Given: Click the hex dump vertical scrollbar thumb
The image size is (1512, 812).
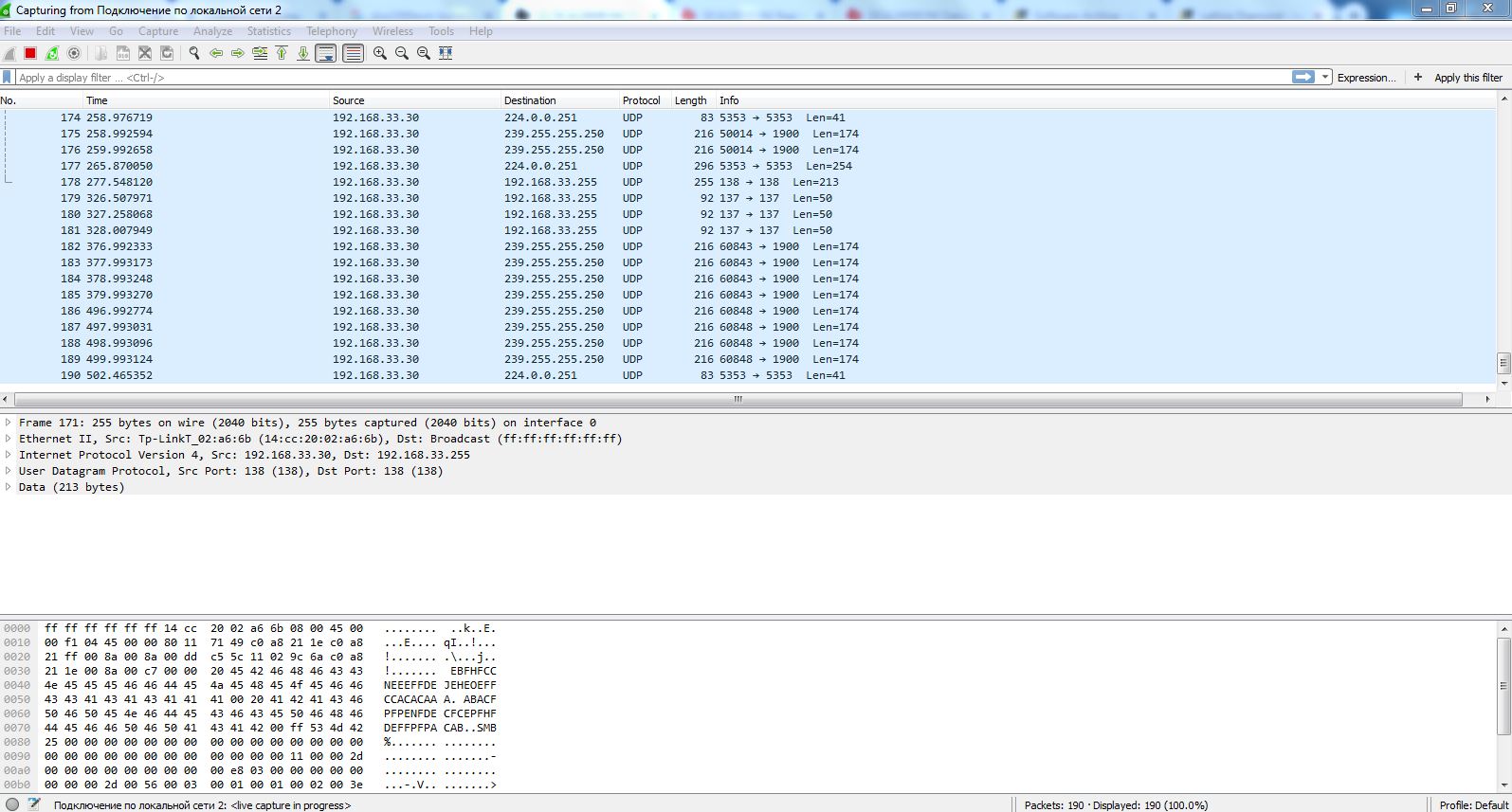Looking at the screenshot, I should 1503,685.
